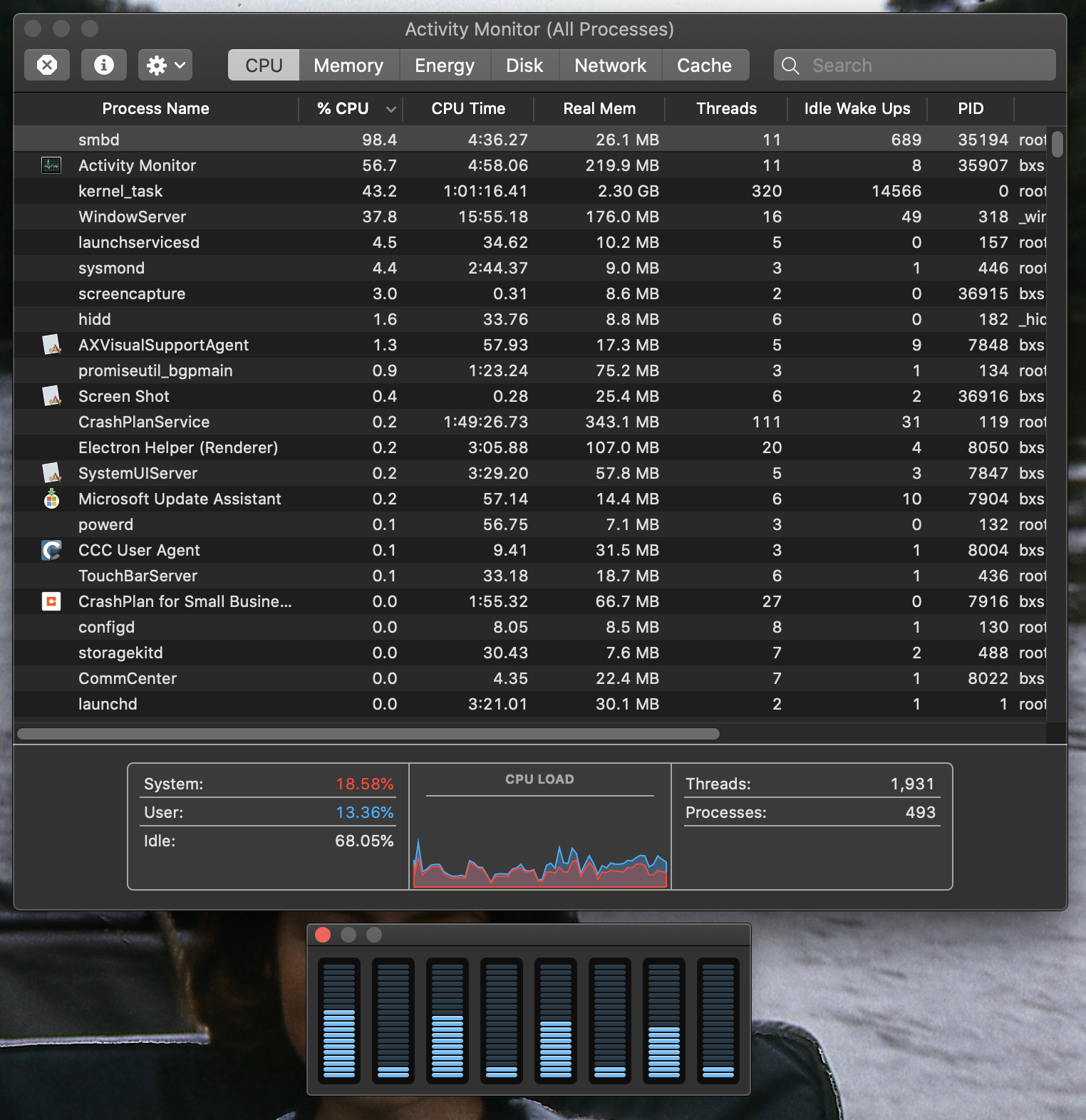Click the AXVisualSupportAgent row icon
Image resolution: width=1086 pixels, height=1120 pixels.
[51, 345]
